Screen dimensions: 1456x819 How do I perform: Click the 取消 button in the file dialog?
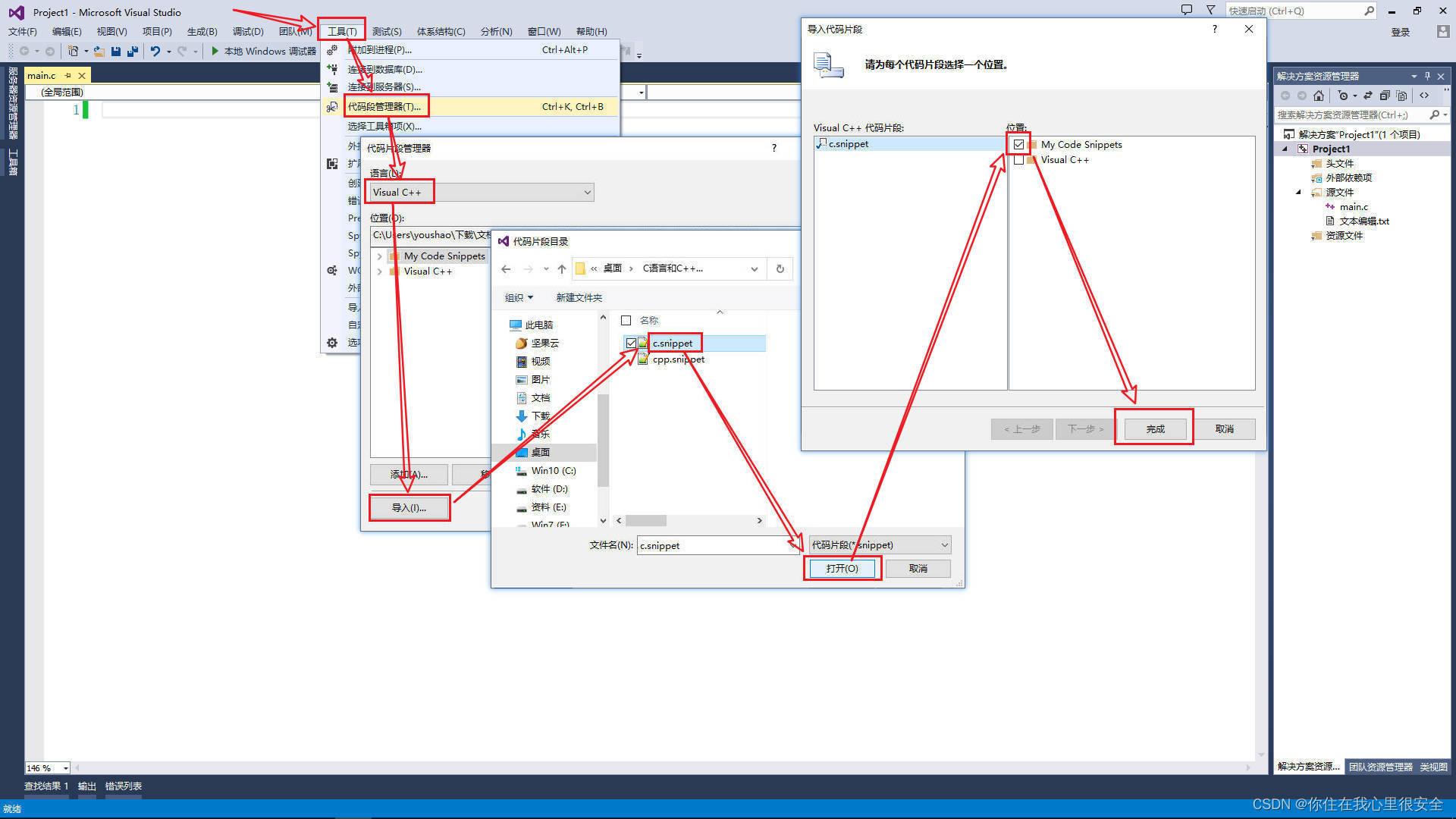tap(918, 568)
